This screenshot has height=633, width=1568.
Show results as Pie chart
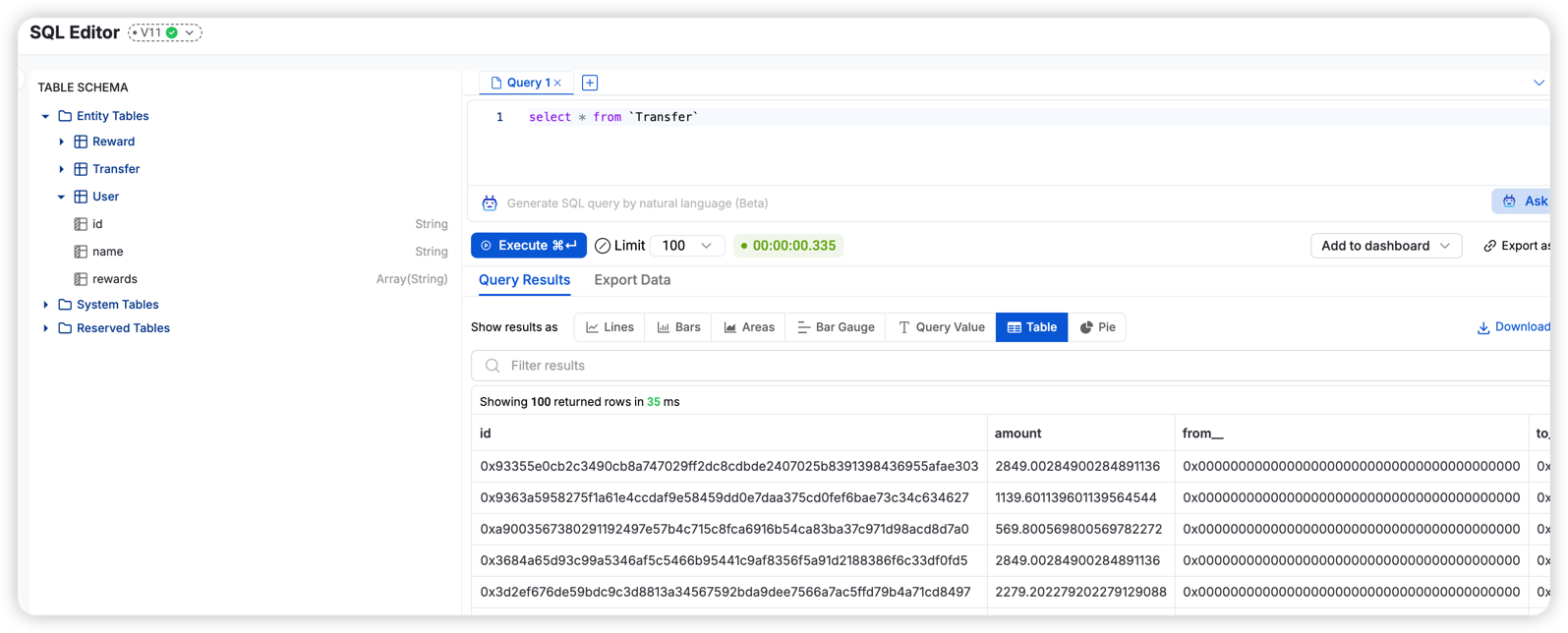pos(1097,327)
